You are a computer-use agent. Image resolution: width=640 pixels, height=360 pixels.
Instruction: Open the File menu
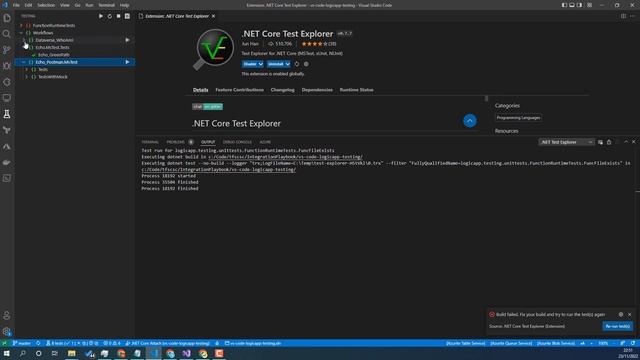tap(16, 5)
